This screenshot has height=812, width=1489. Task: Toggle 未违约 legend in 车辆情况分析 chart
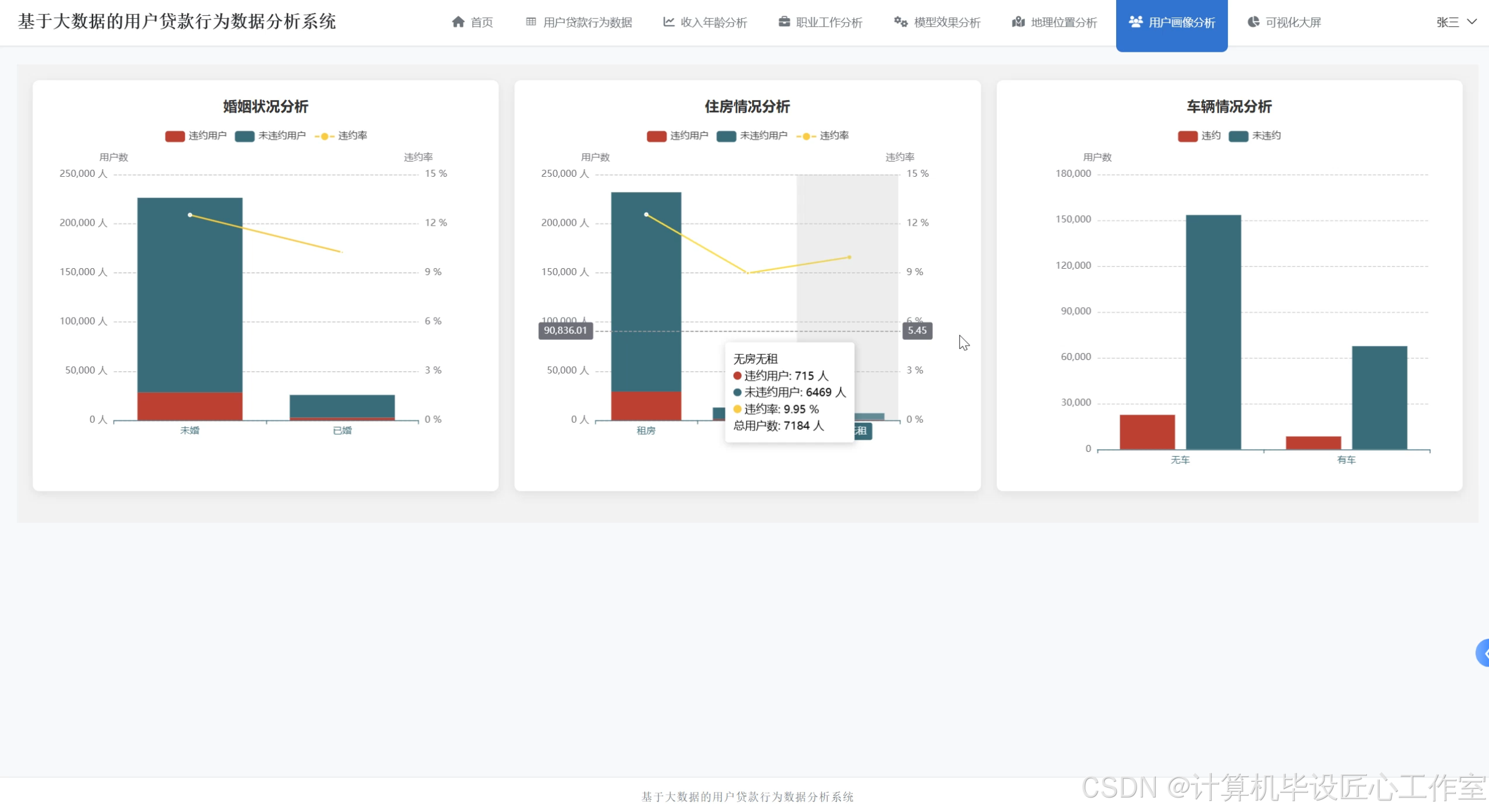pyautogui.click(x=1255, y=136)
